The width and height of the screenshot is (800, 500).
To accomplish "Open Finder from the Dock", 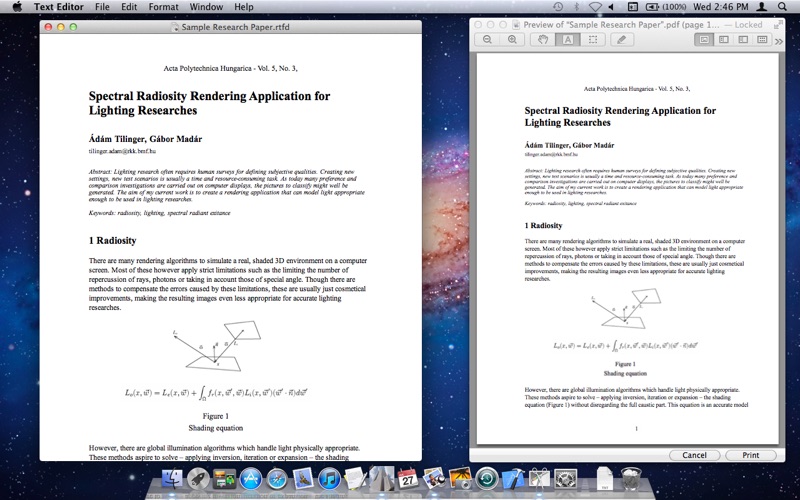I will coord(172,479).
